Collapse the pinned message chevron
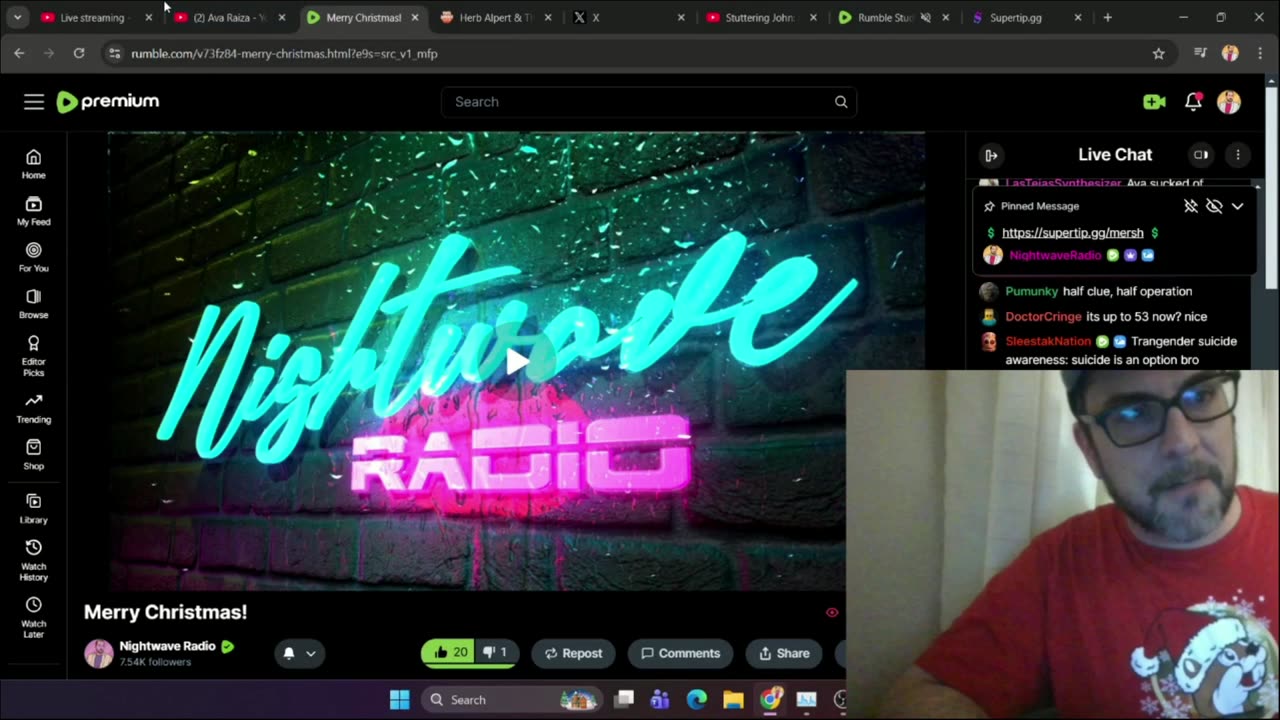This screenshot has width=1280, height=720. (1237, 206)
